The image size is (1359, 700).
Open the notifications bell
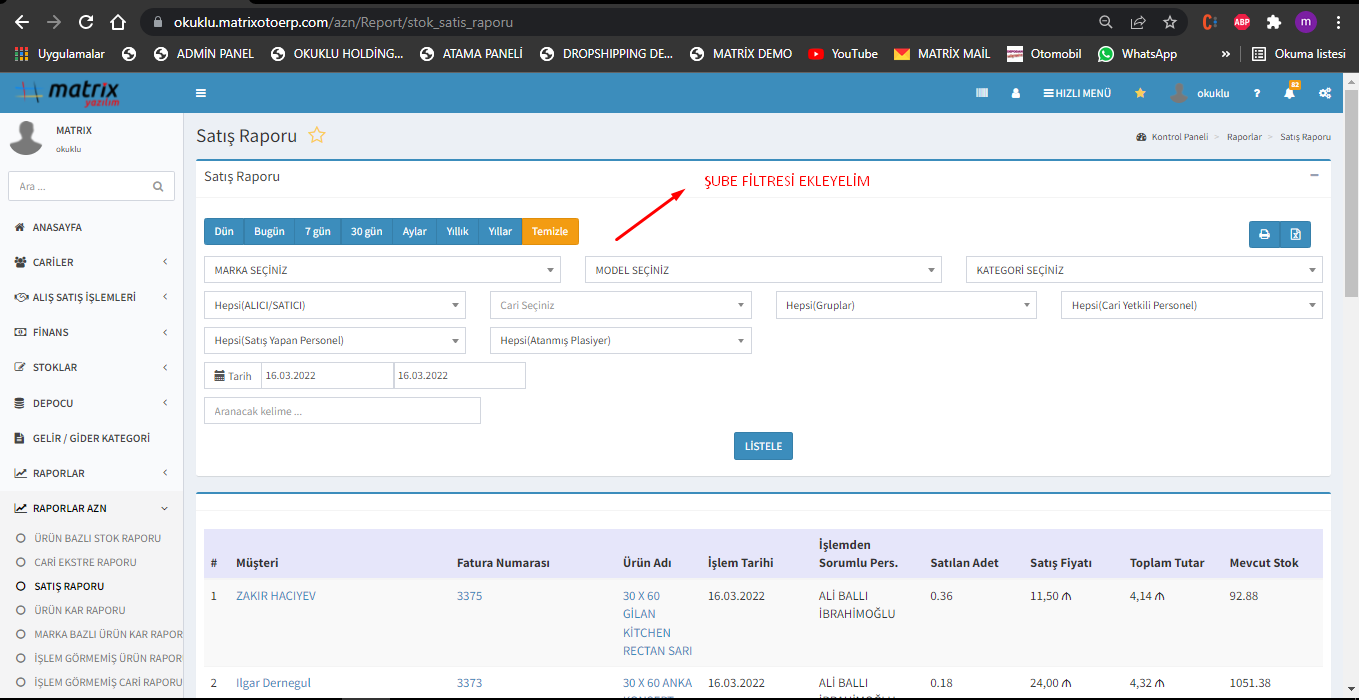1290,93
